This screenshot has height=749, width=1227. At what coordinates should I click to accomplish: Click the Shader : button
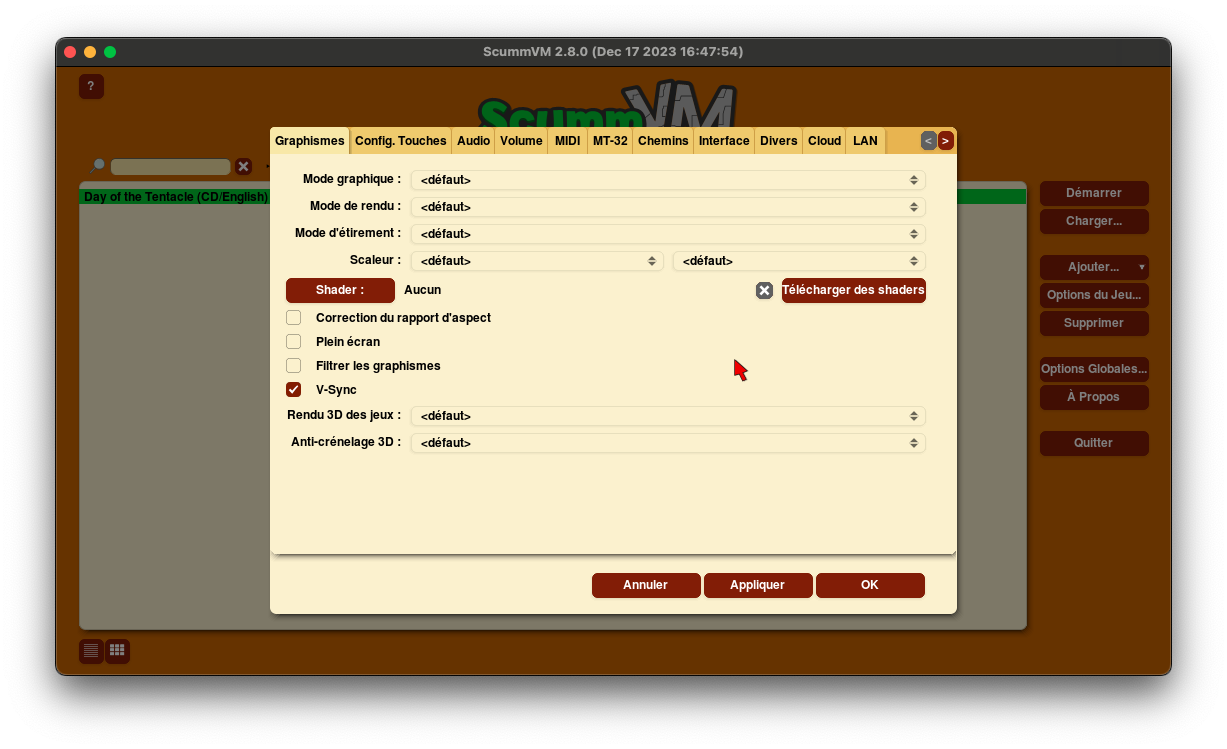pyautogui.click(x=340, y=290)
